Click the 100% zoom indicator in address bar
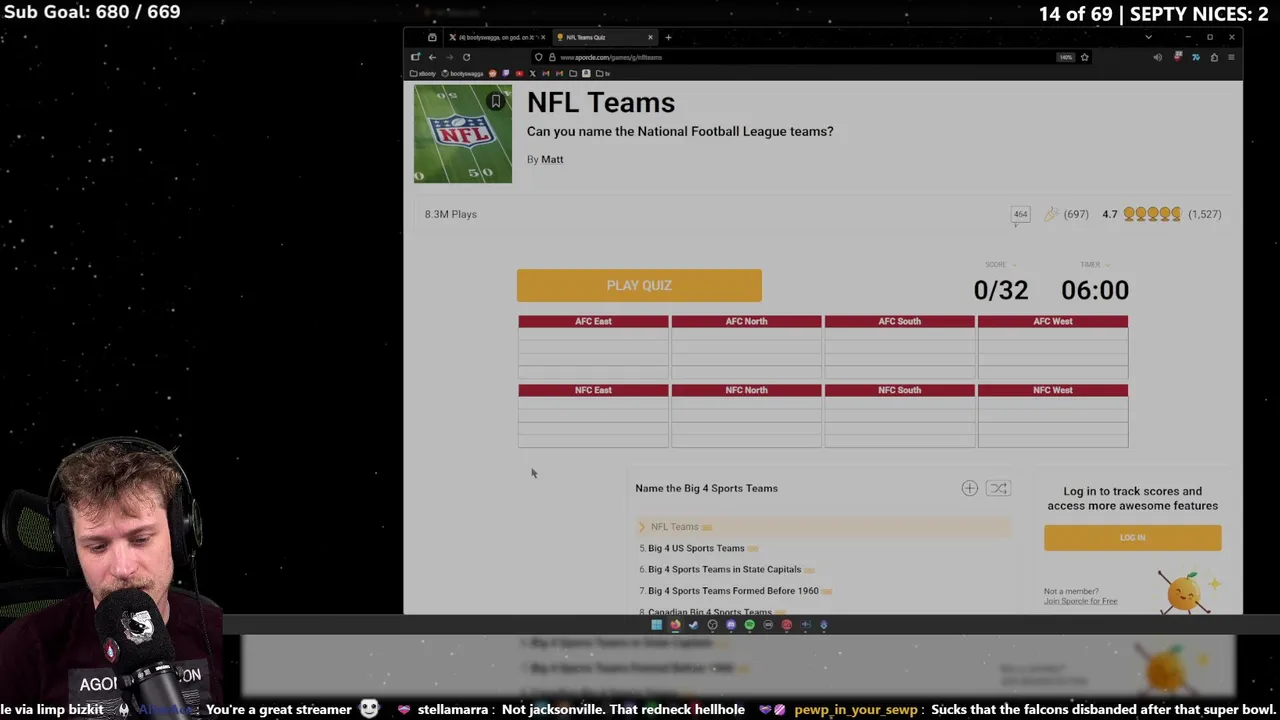Screen dimensions: 1280x720 tap(1065, 57)
